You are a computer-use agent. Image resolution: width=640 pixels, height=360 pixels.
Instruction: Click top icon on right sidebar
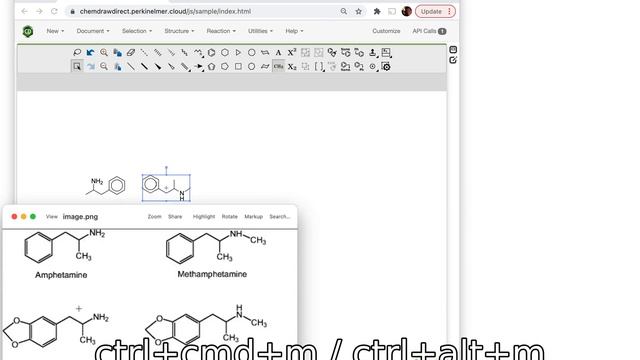point(453,49)
